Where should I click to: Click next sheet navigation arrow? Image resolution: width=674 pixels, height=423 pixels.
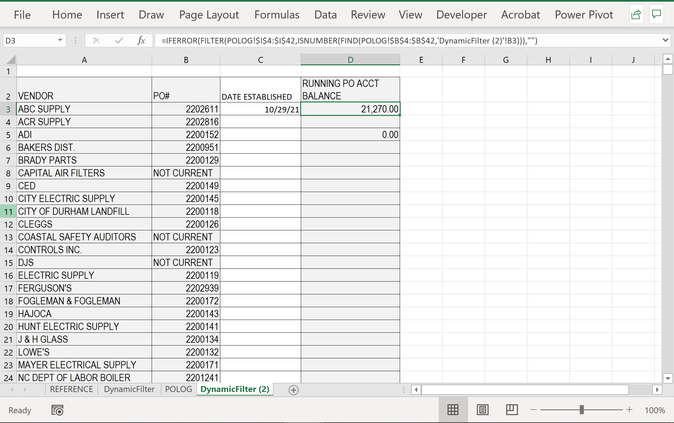coord(25,389)
